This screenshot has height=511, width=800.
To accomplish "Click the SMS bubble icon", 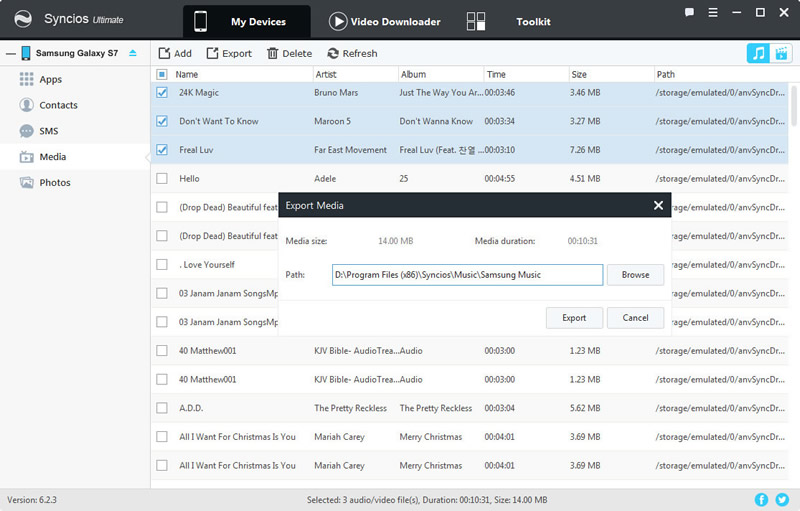I will point(27,131).
